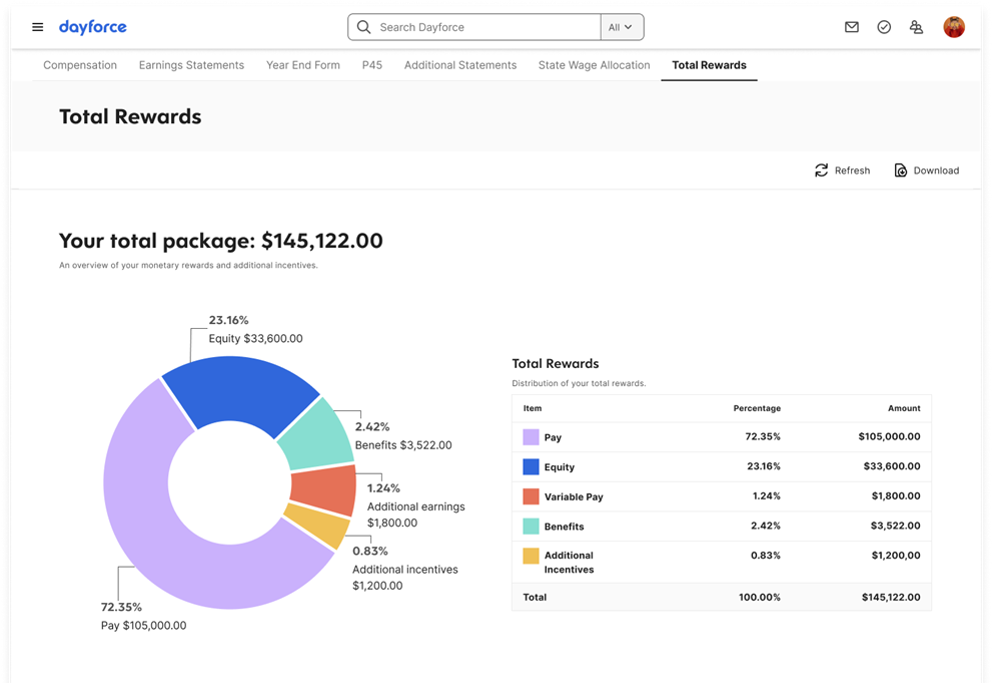Open the Additional Statements tab
Screen dimensions: 992x683
pos(460,65)
